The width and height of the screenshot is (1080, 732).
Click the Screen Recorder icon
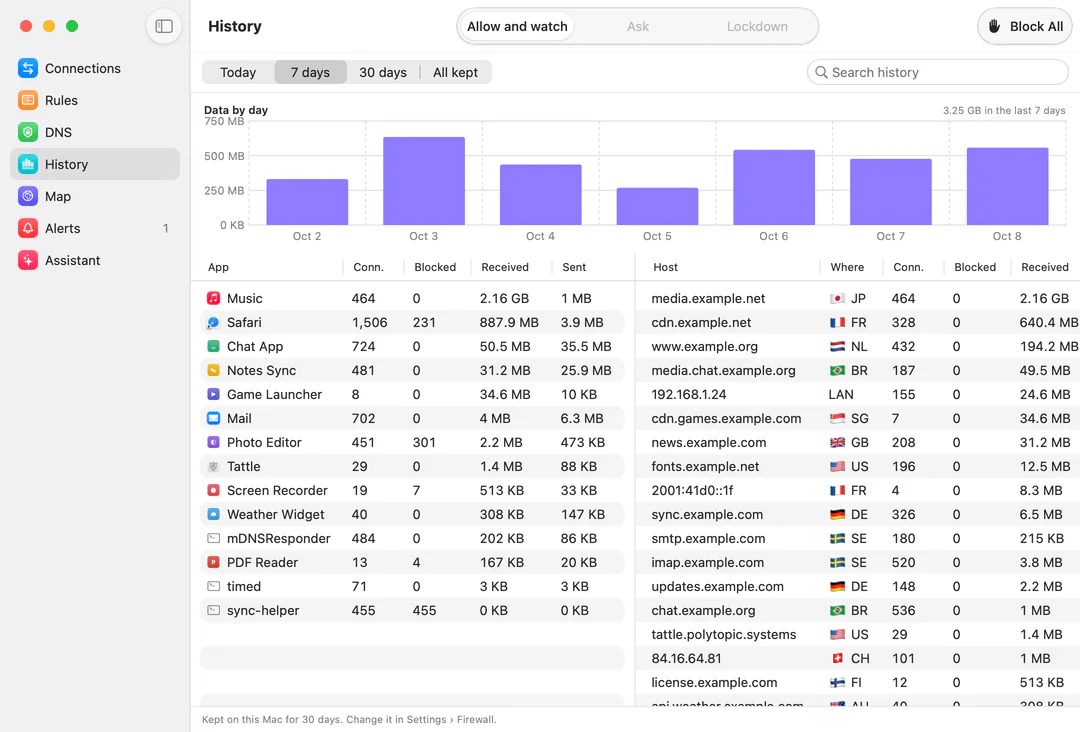[x=214, y=490]
